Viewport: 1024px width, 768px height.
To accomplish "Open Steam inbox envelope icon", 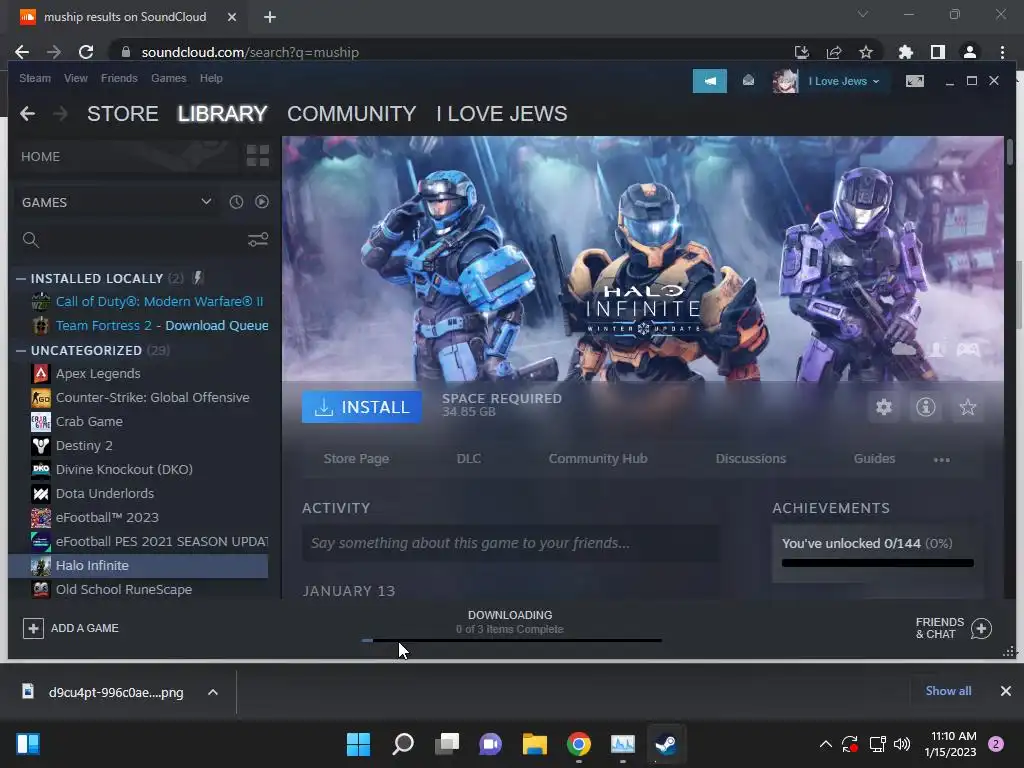I will point(748,80).
